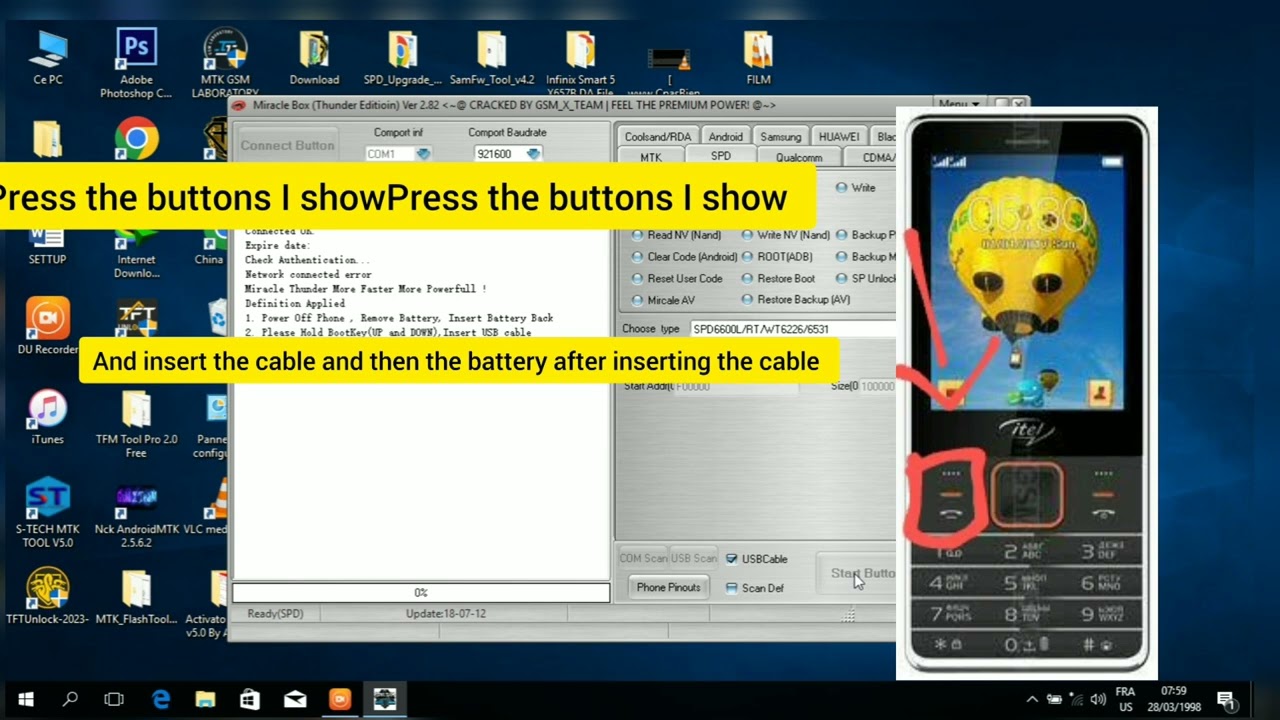
Task: Open the notification center icon
Action: tap(1225, 699)
